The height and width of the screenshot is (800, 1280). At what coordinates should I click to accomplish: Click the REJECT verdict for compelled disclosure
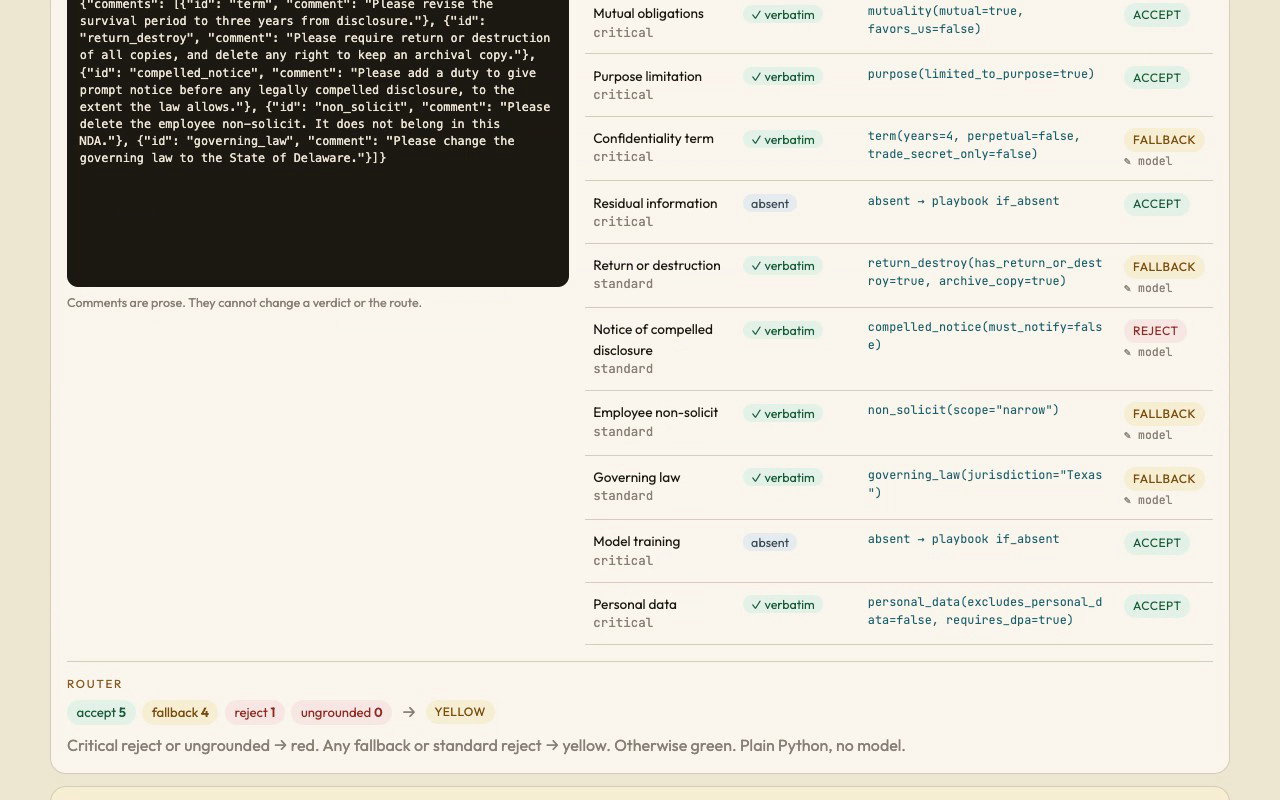point(1156,331)
